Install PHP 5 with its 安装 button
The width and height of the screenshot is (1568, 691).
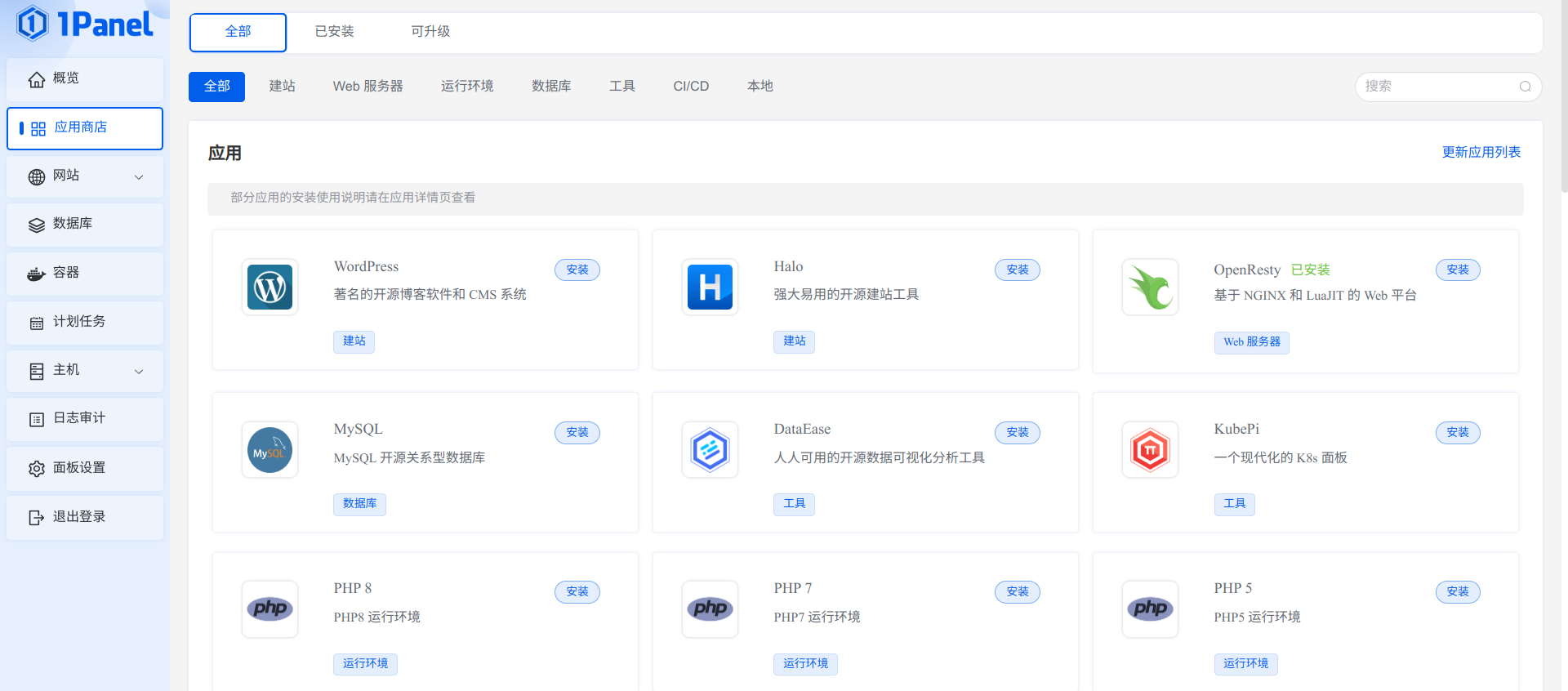point(1458,592)
